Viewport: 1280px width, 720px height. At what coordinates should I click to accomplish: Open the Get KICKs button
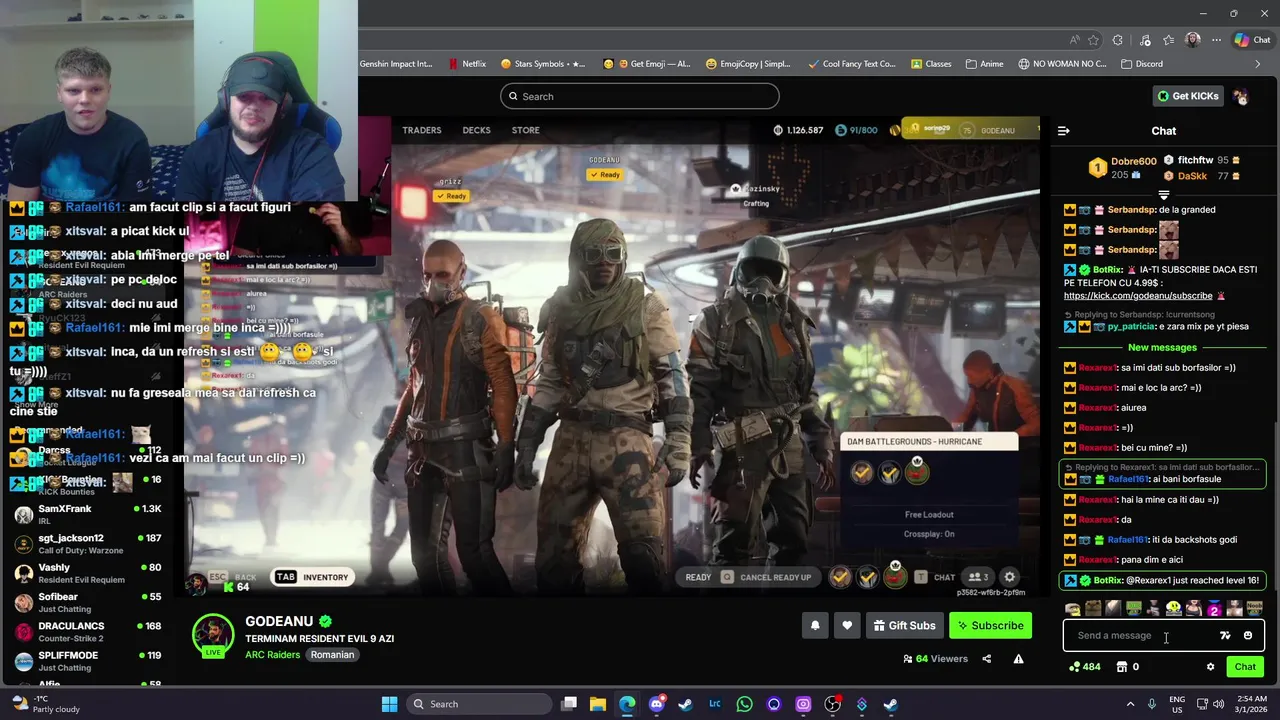pos(1188,96)
